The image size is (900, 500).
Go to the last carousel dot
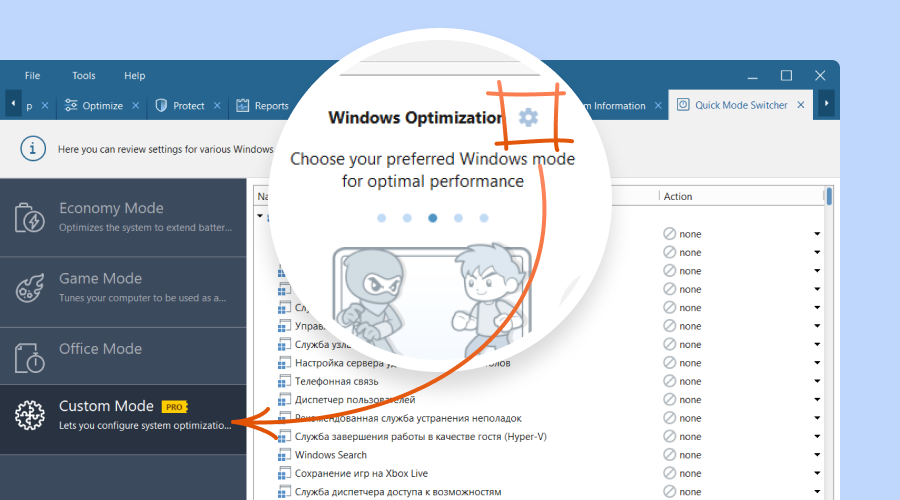click(x=484, y=218)
